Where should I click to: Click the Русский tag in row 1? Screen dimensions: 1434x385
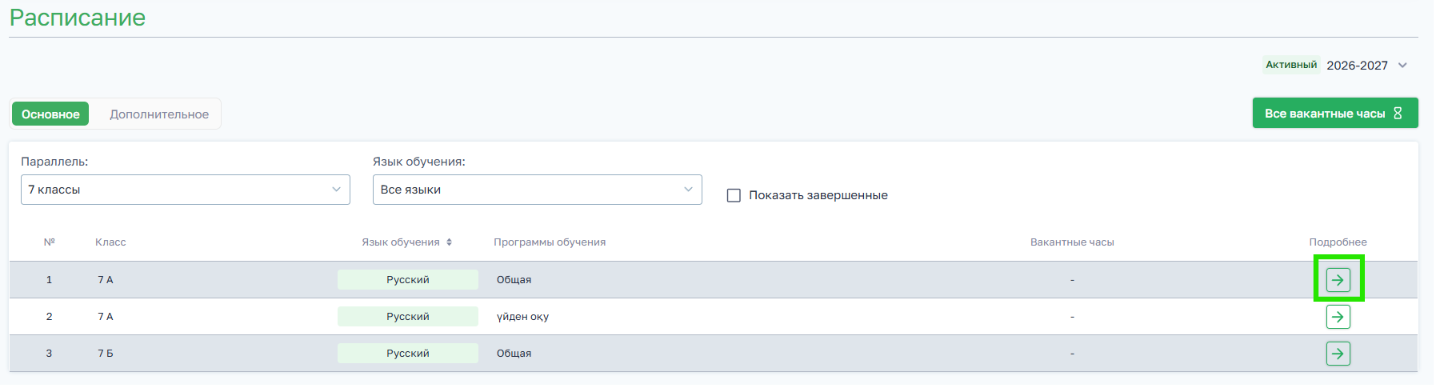click(408, 280)
